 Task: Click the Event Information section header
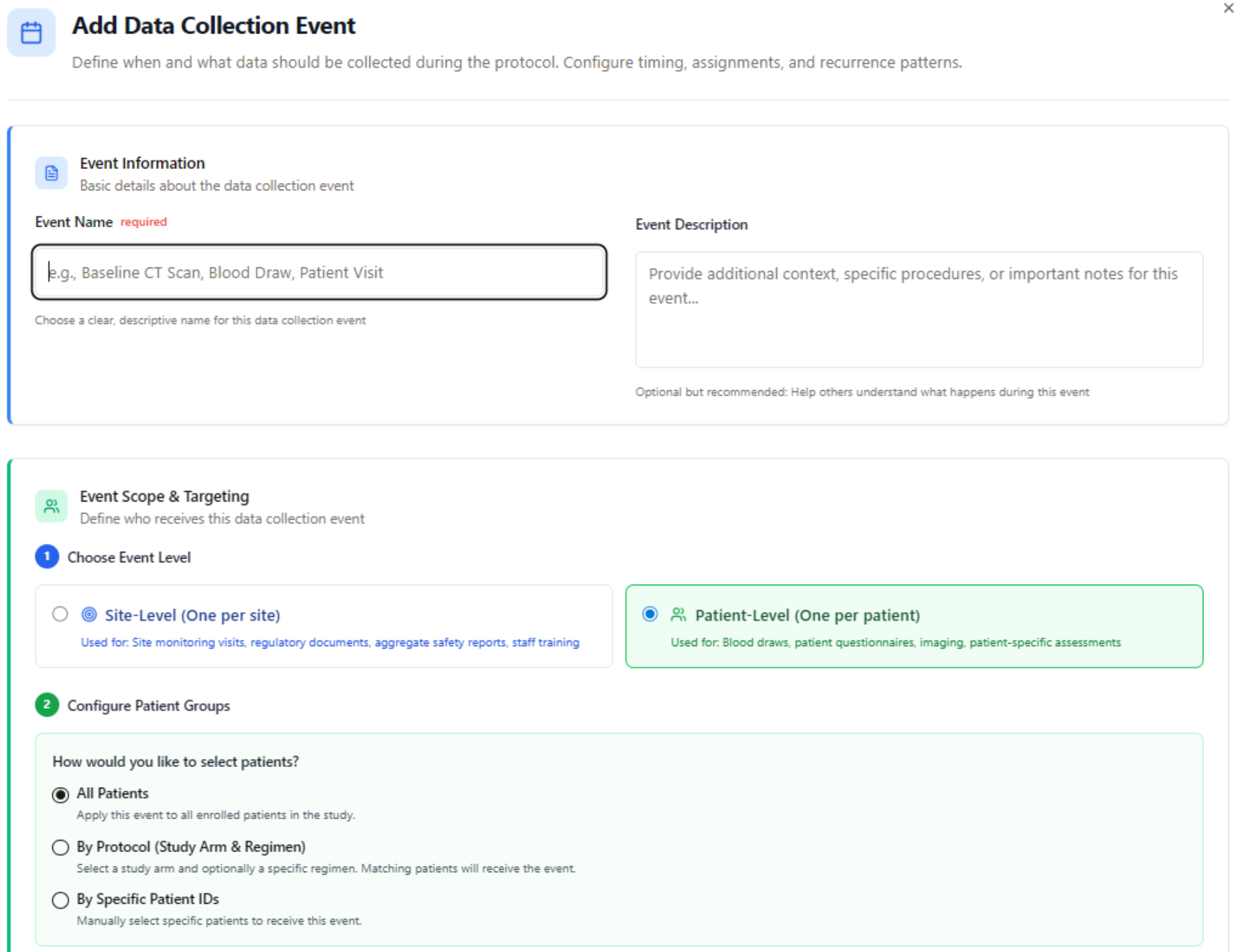point(141,163)
